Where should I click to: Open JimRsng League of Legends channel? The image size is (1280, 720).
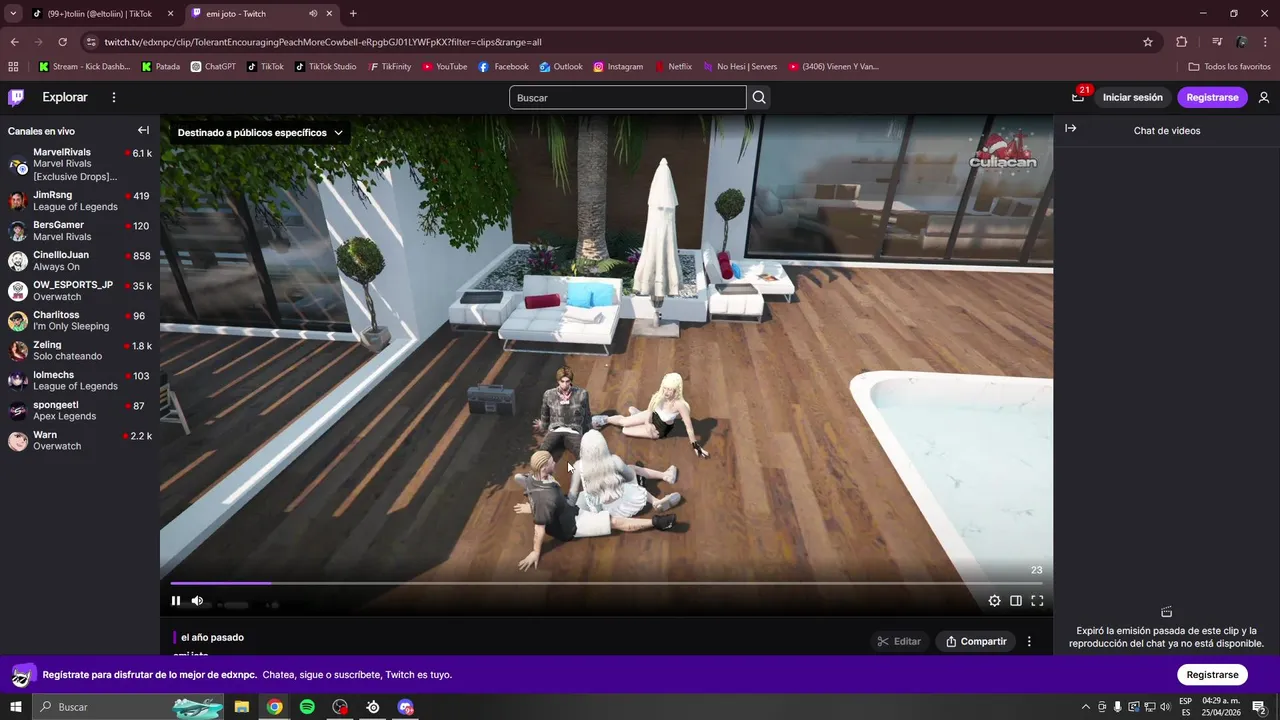tap(80, 201)
